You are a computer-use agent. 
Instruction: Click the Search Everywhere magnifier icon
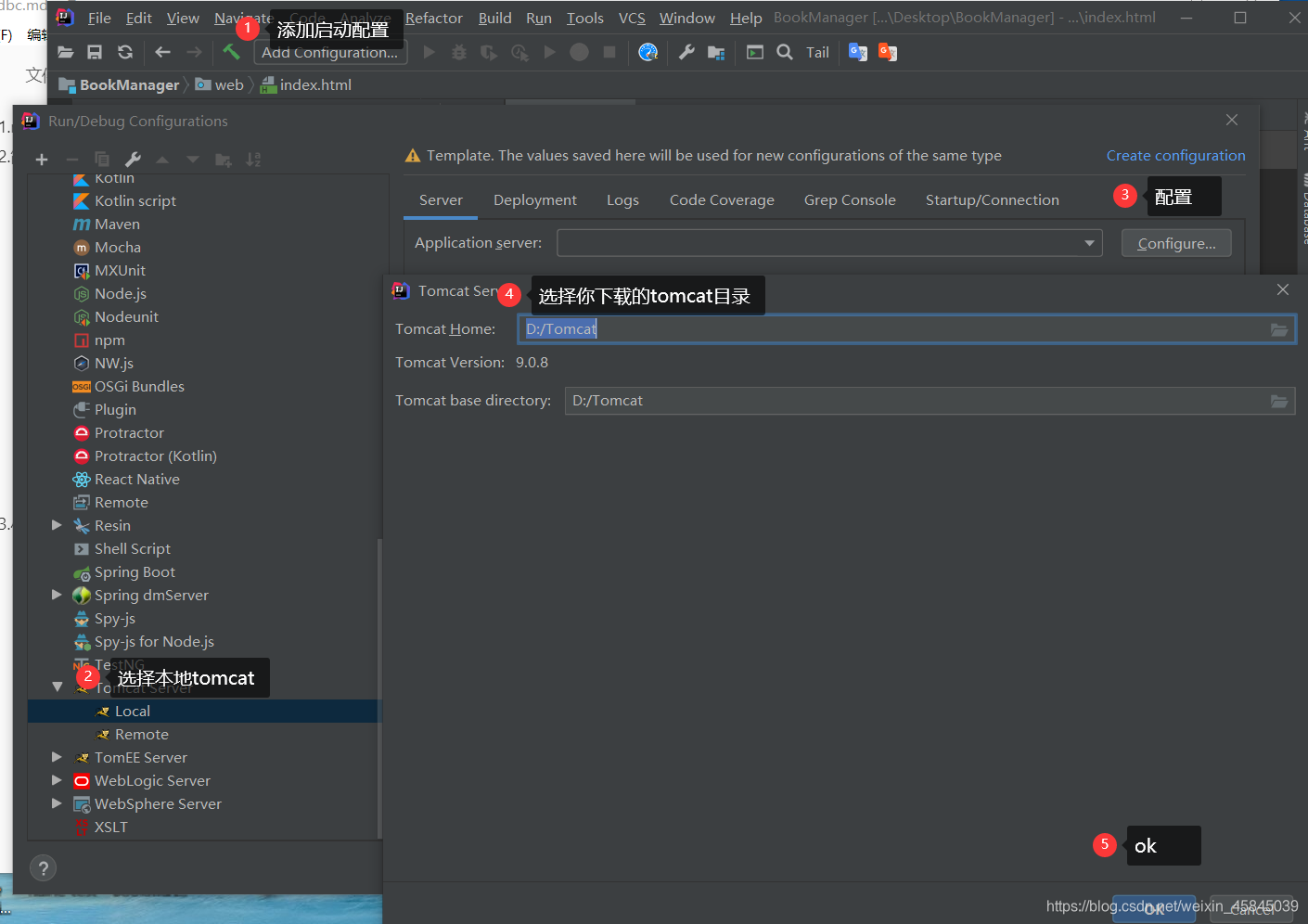coord(785,53)
